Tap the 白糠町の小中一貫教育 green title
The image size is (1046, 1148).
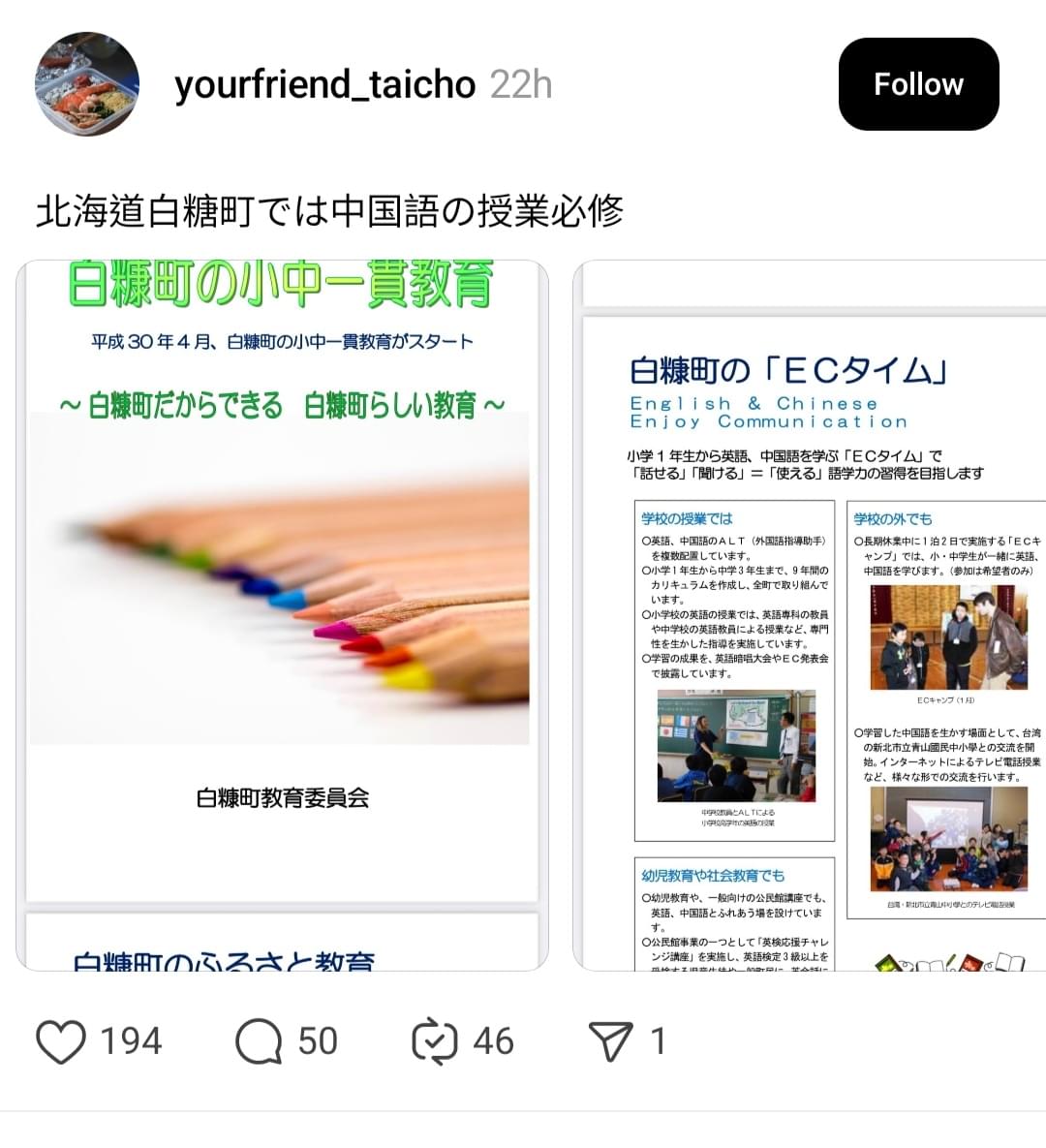coord(281,284)
